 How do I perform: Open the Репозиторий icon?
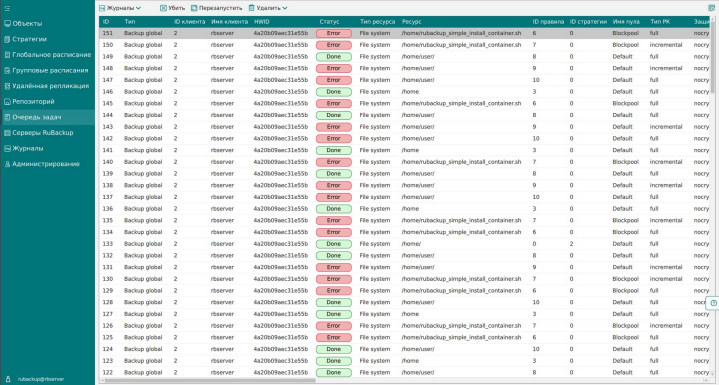pos(7,102)
